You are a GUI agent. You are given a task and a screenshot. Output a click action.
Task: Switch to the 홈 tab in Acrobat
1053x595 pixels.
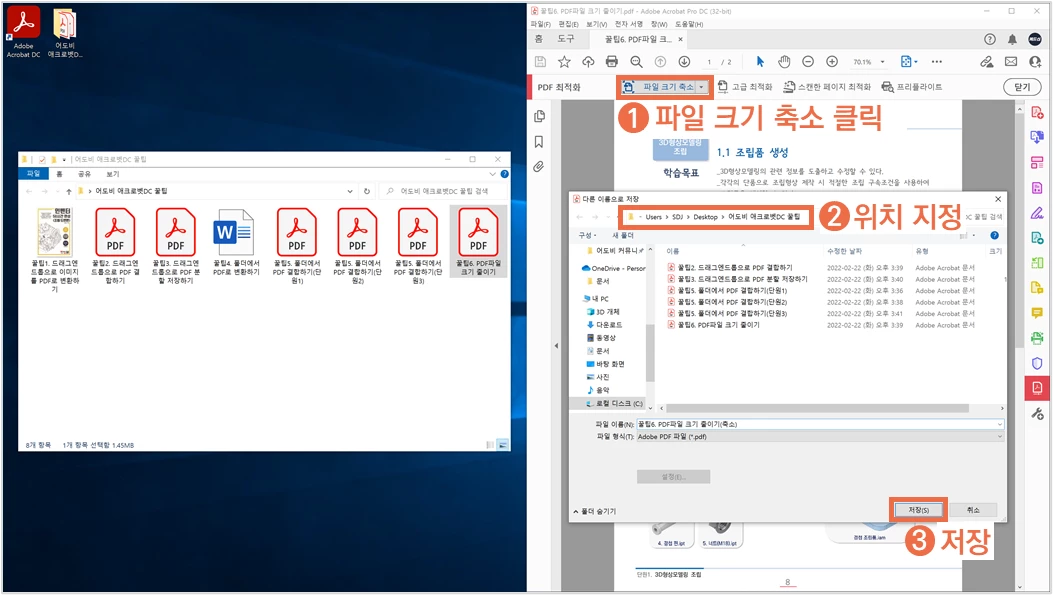pos(539,40)
